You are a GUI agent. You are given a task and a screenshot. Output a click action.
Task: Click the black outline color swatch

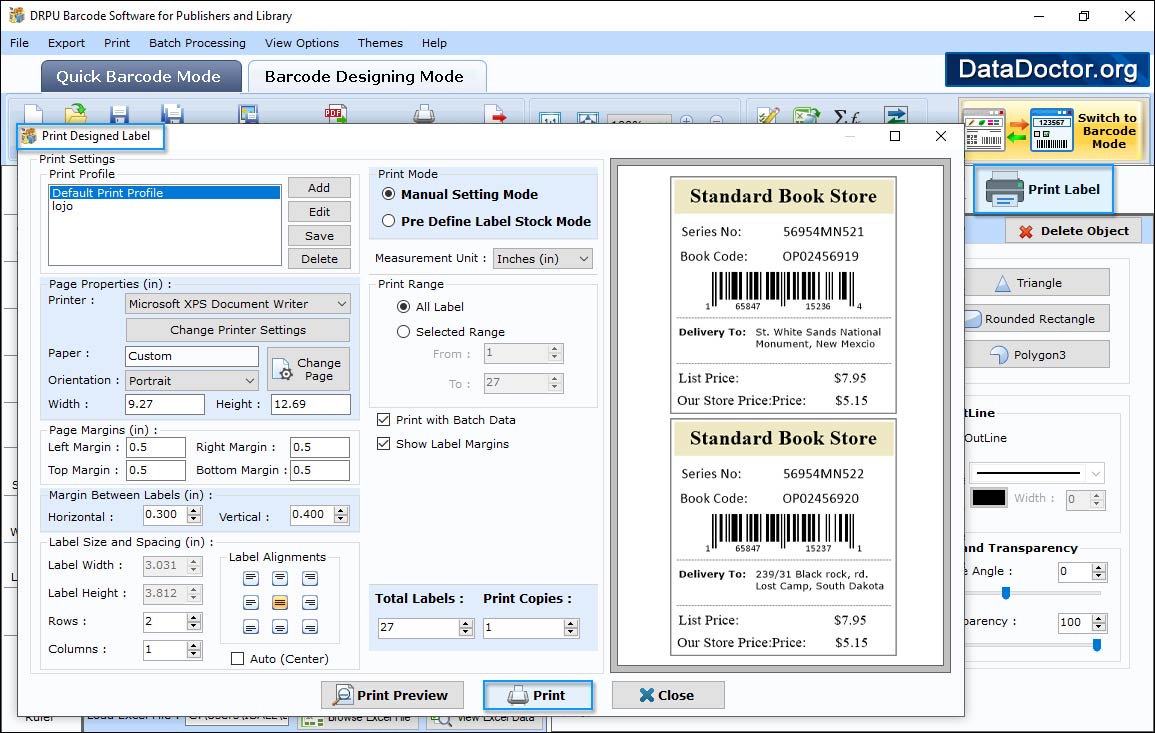989,497
